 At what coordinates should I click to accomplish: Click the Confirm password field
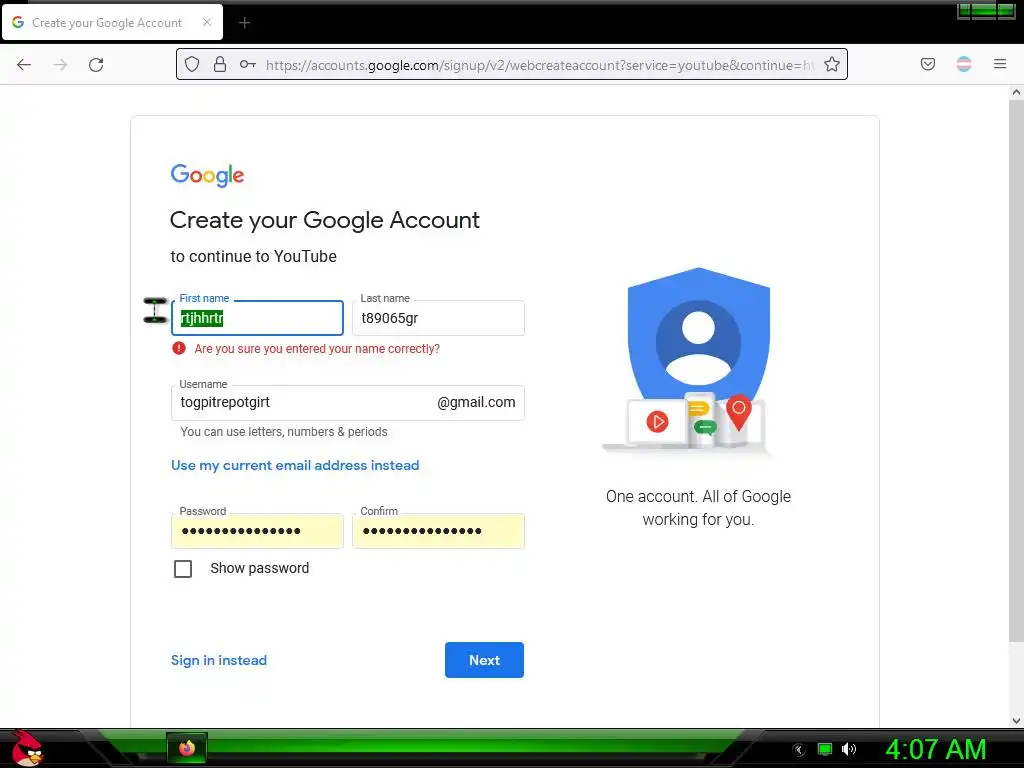click(438, 531)
